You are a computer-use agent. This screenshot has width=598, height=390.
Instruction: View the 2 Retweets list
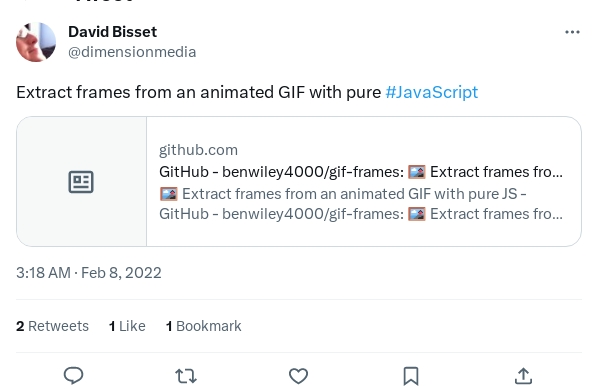pyautogui.click(x=52, y=326)
